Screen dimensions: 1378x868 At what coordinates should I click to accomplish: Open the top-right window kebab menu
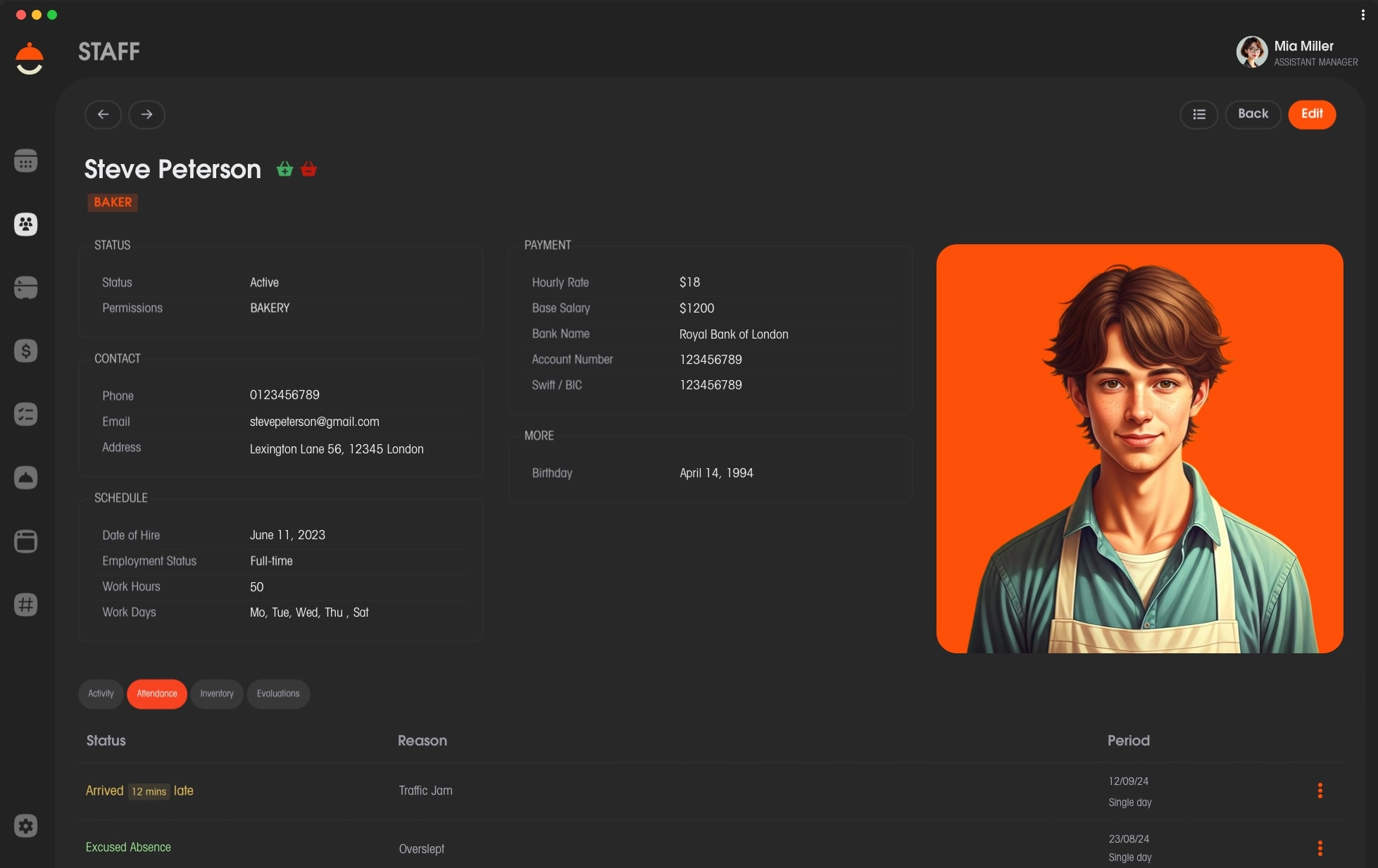1363,15
